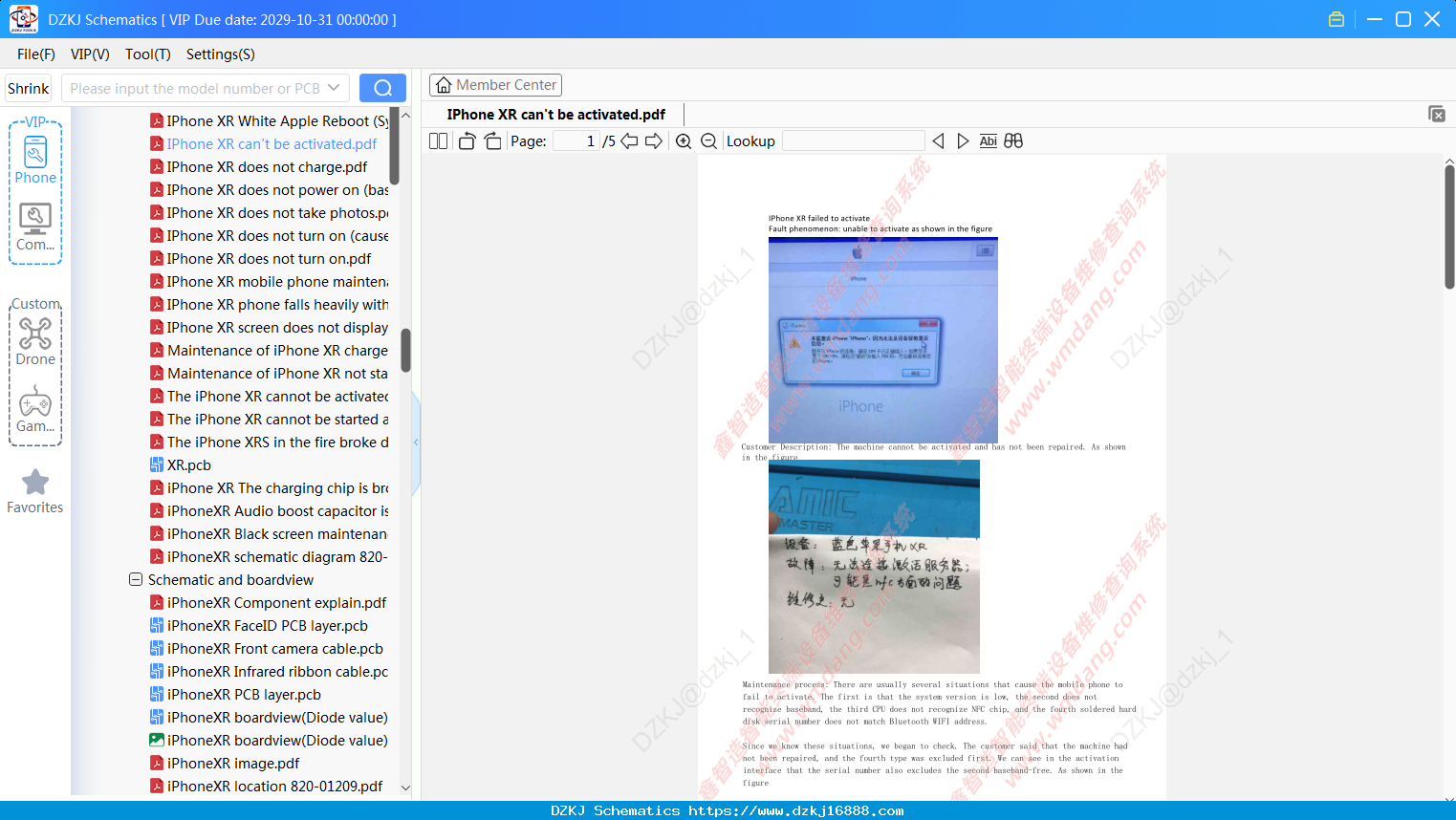Collapse the file tree with side handle
This screenshot has height=820, width=1456.
[x=416, y=442]
